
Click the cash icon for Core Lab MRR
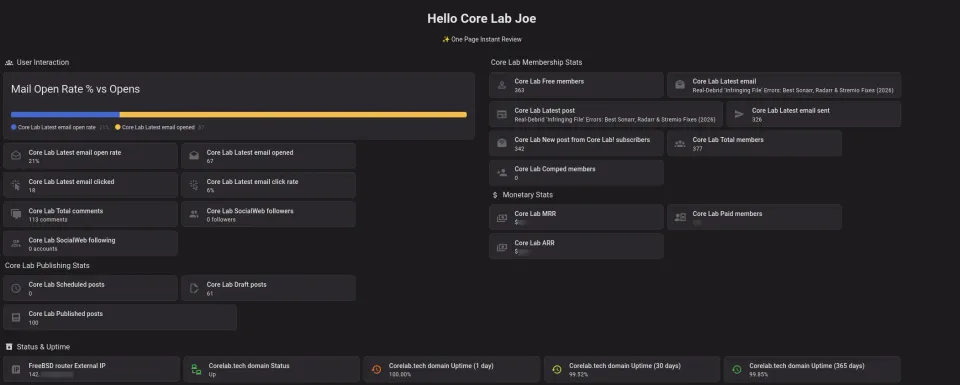tap(502, 217)
